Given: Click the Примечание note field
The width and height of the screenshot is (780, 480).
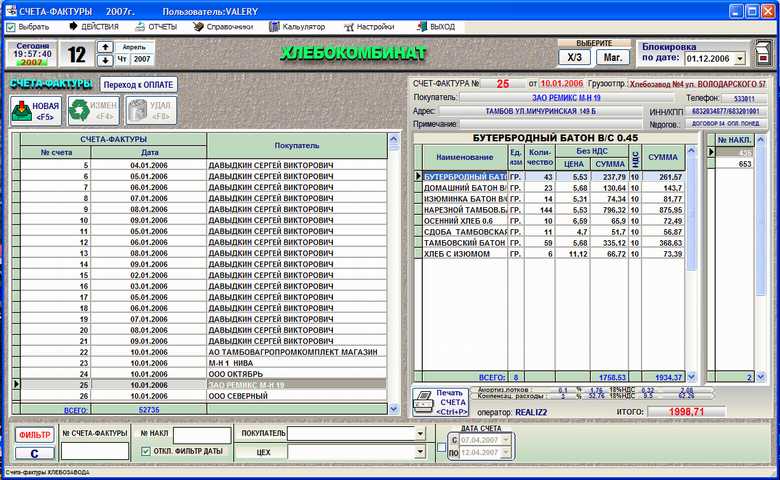Looking at the screenshot, I should click(551, 124).
